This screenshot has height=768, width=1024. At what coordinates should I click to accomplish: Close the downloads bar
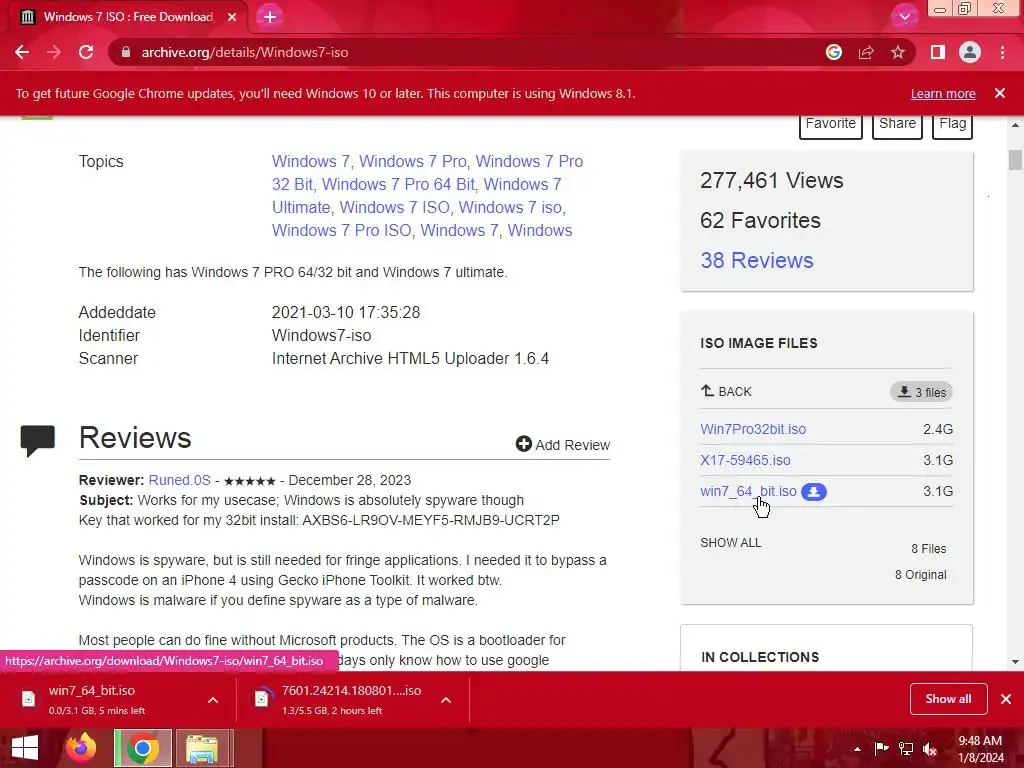(x=1006, y=699)
